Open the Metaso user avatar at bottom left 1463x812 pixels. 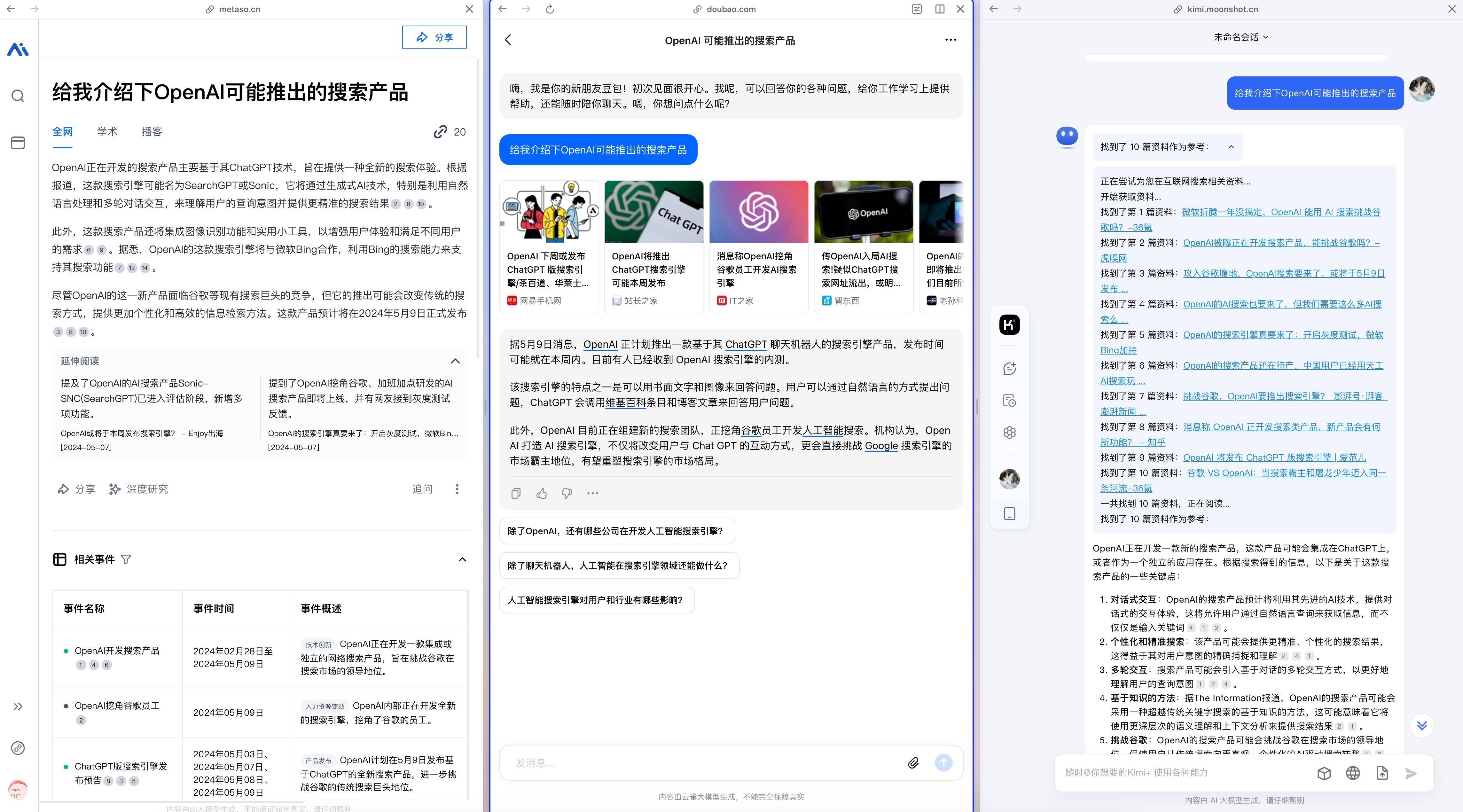tap(18, 789)
